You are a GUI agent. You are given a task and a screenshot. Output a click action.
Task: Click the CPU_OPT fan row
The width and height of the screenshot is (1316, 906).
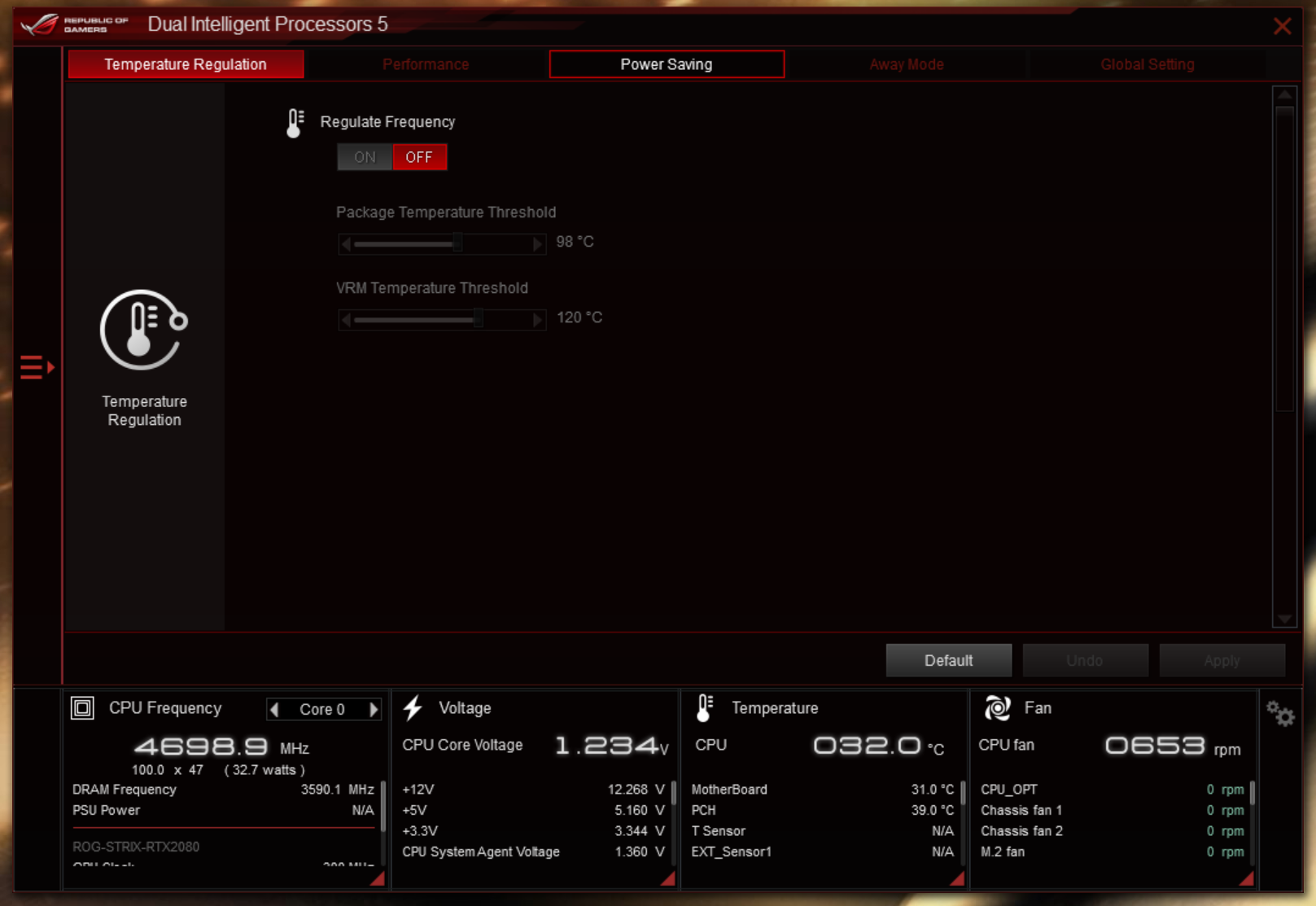(x=1112, y=790)
